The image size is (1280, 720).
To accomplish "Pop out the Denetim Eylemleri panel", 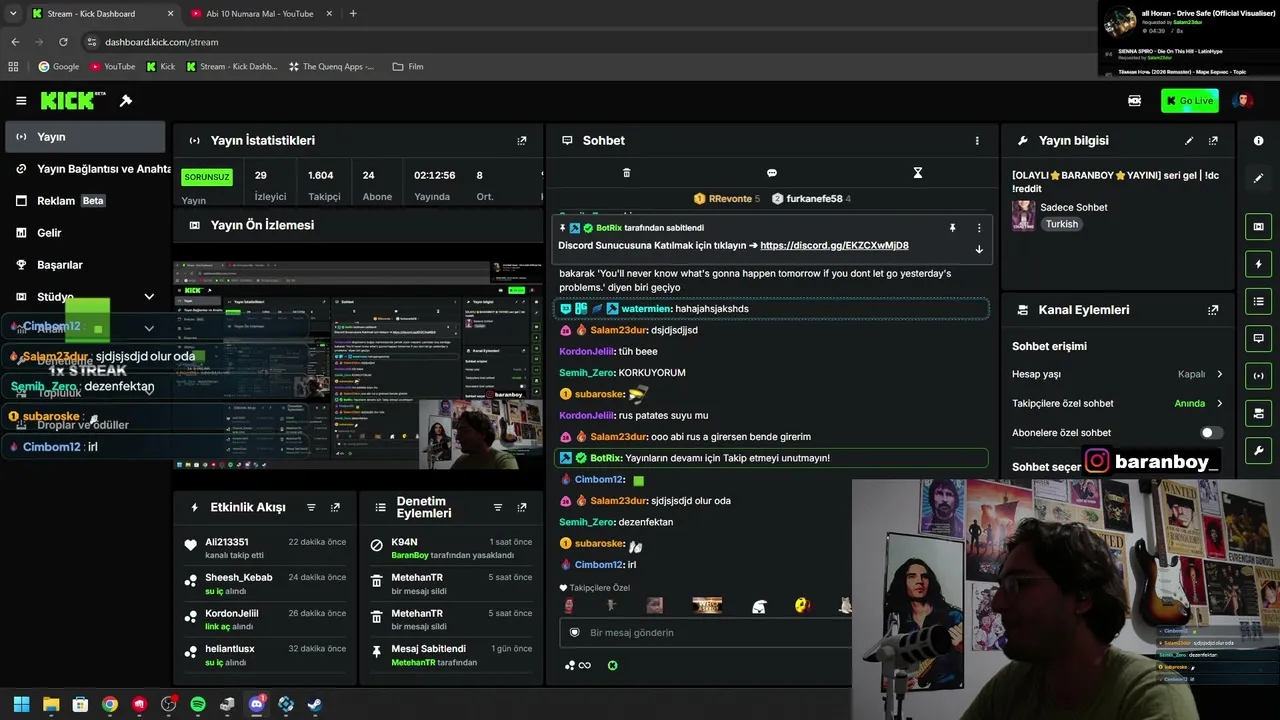I will pos(522,507).
